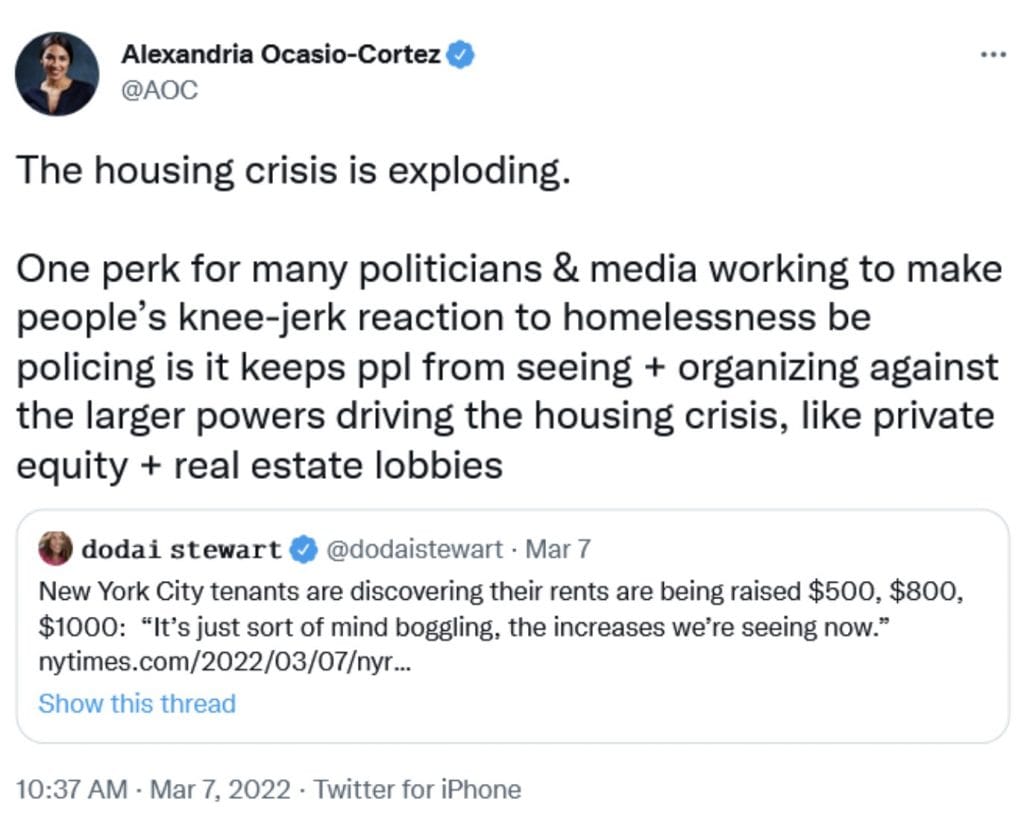Click the 10:37 AM timestamp
Viewport: 1024px width, 828px height.
coord(72,789)
